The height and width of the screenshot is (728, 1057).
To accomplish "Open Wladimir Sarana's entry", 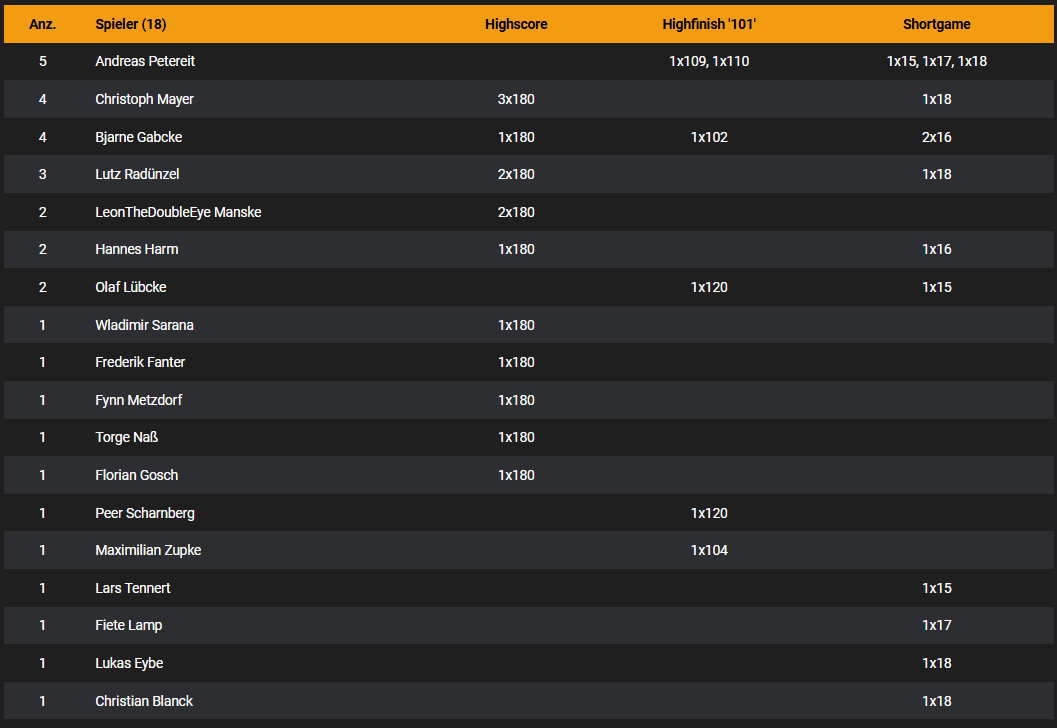I will point(144,325).
